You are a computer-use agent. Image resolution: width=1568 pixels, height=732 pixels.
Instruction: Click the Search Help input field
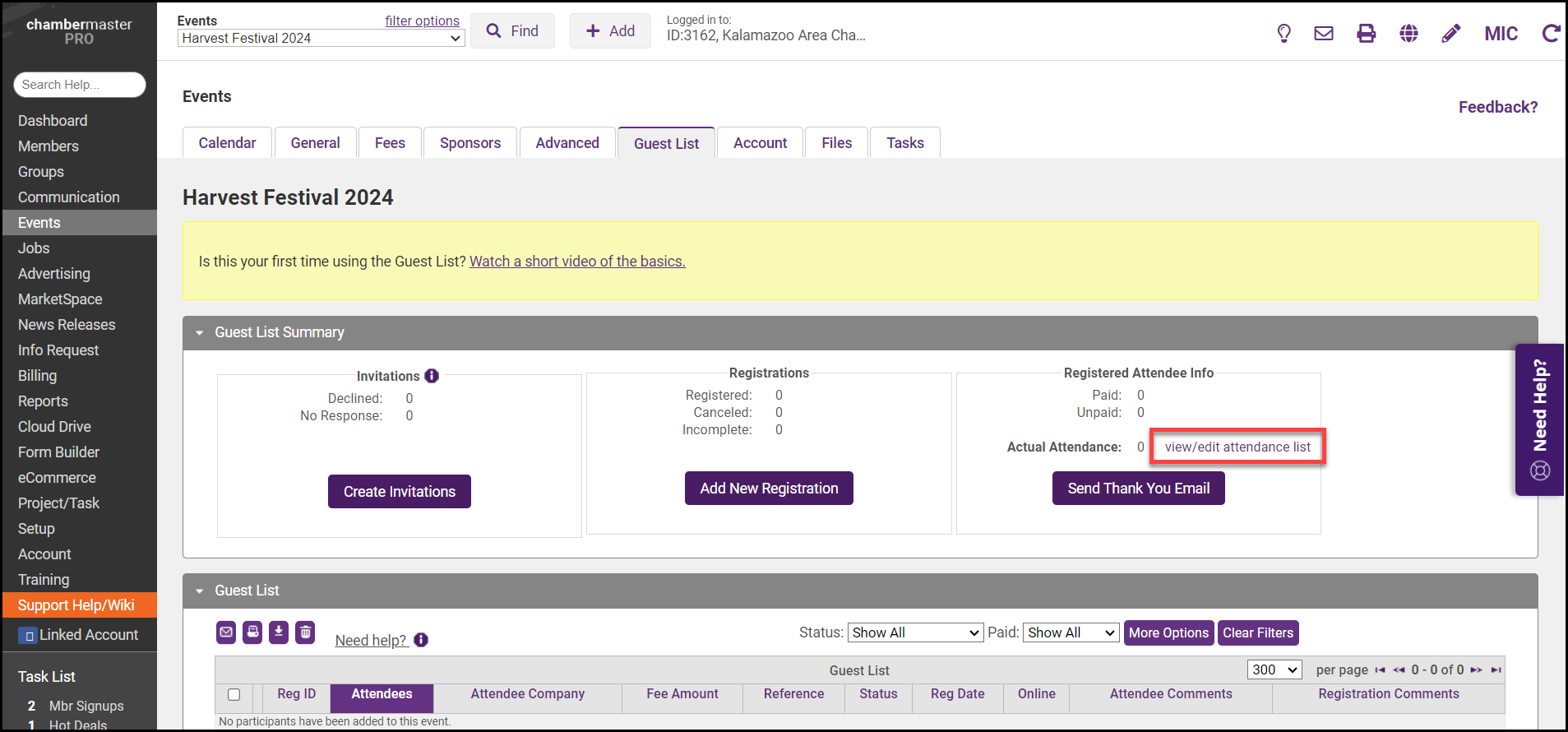pyautogui.click(x=80, y=85)
